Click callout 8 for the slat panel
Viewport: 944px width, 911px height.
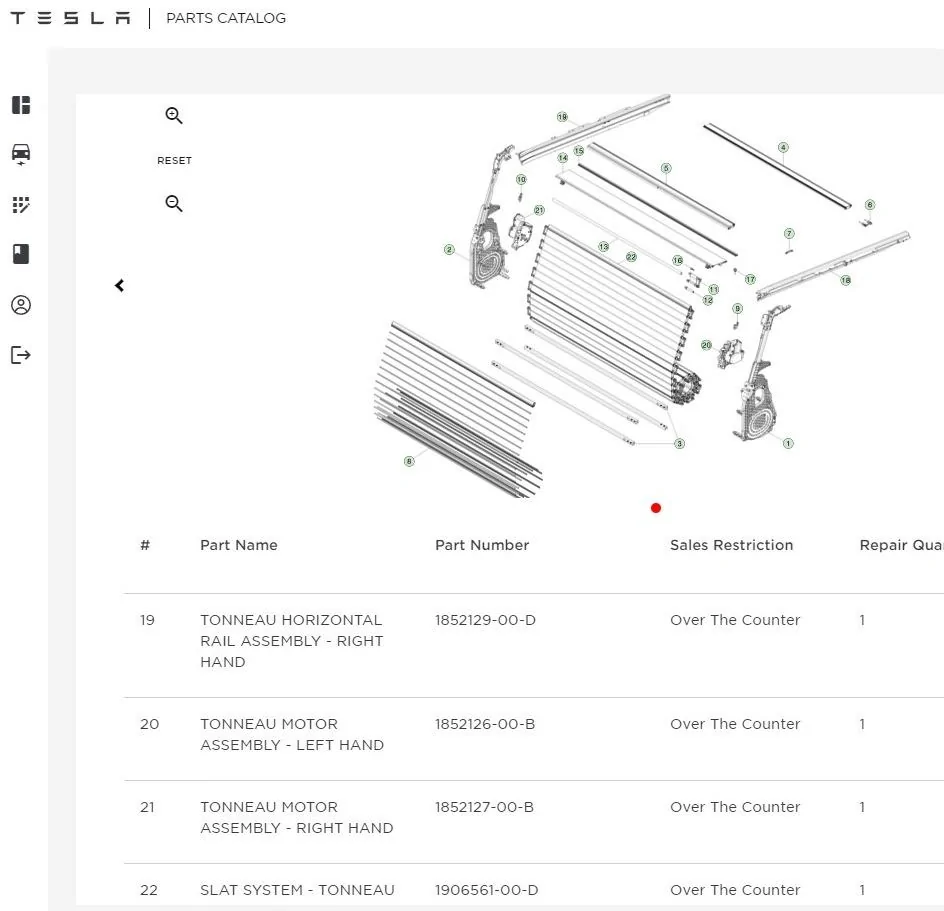(x=409, y=461)
